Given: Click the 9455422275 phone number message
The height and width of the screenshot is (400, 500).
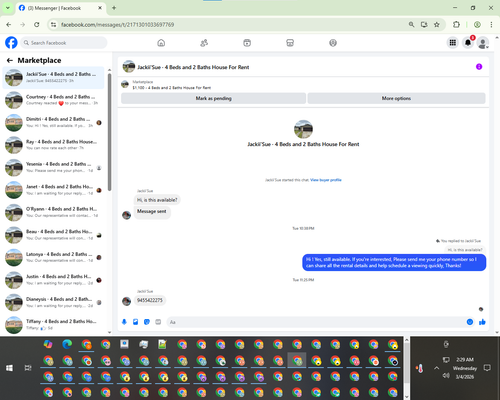Looking at the screenshot, I should point(150,300).
